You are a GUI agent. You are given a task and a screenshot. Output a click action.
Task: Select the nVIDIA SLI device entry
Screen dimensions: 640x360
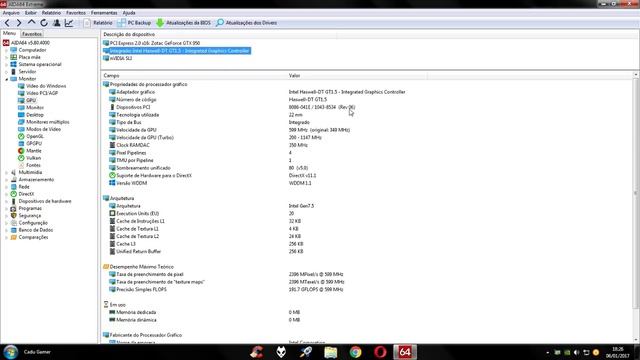click(x=118, y=58)
